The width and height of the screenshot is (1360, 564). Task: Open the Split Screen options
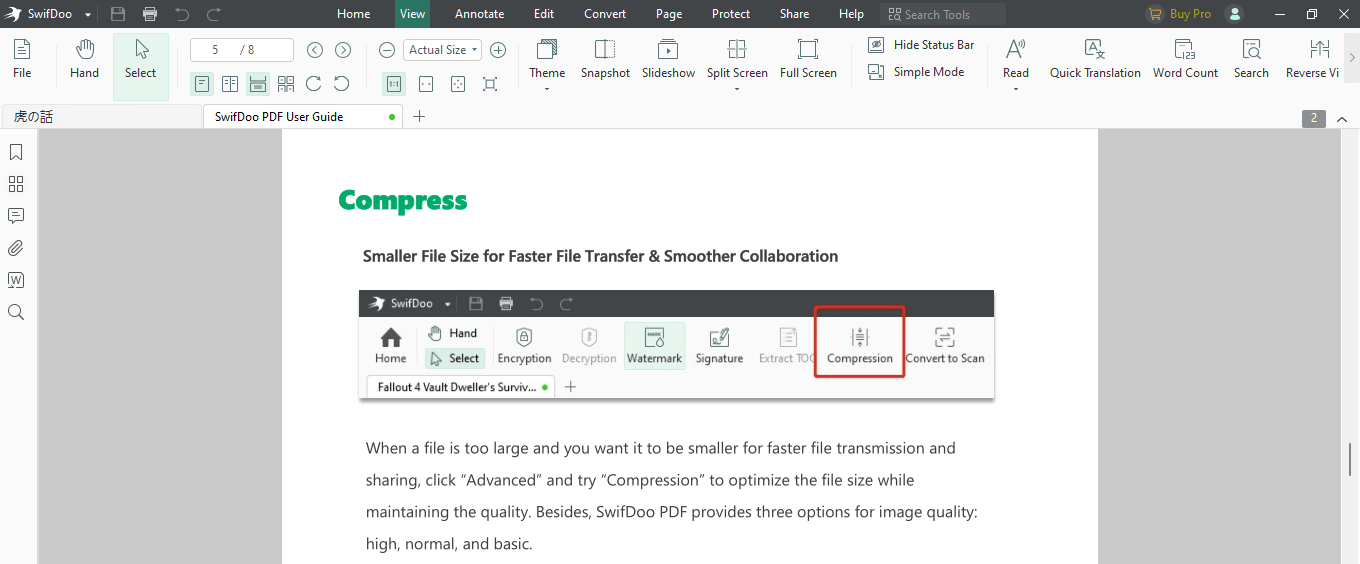(737, 63)
